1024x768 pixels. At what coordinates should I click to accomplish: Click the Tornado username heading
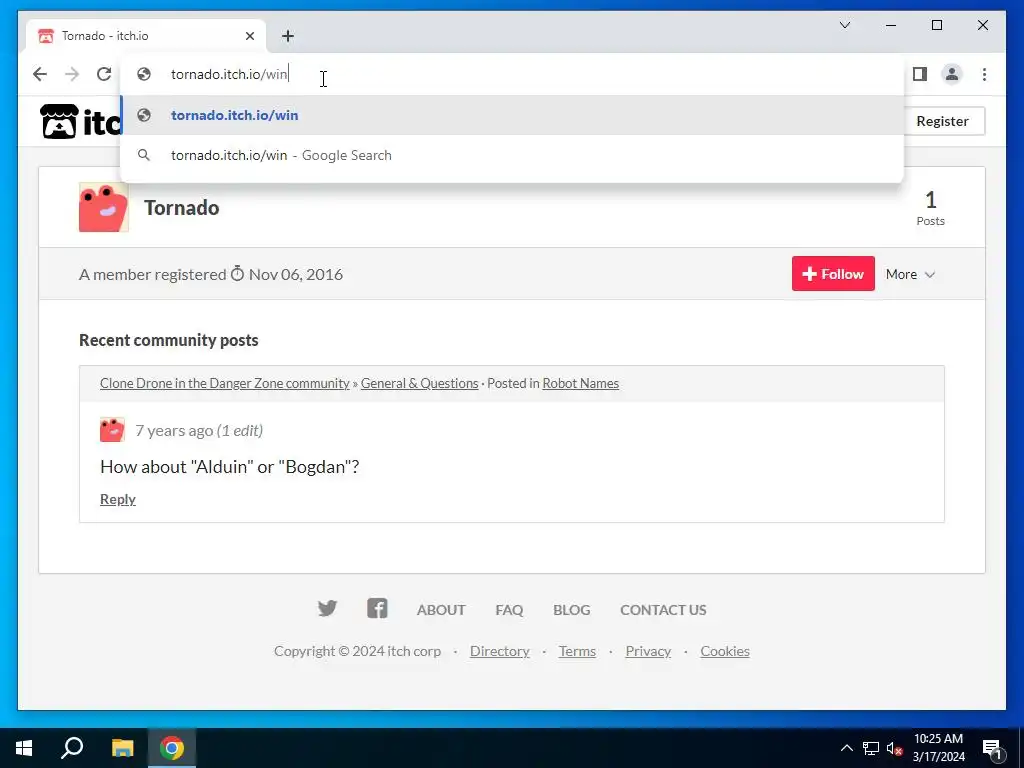click(x=182, y=208)
